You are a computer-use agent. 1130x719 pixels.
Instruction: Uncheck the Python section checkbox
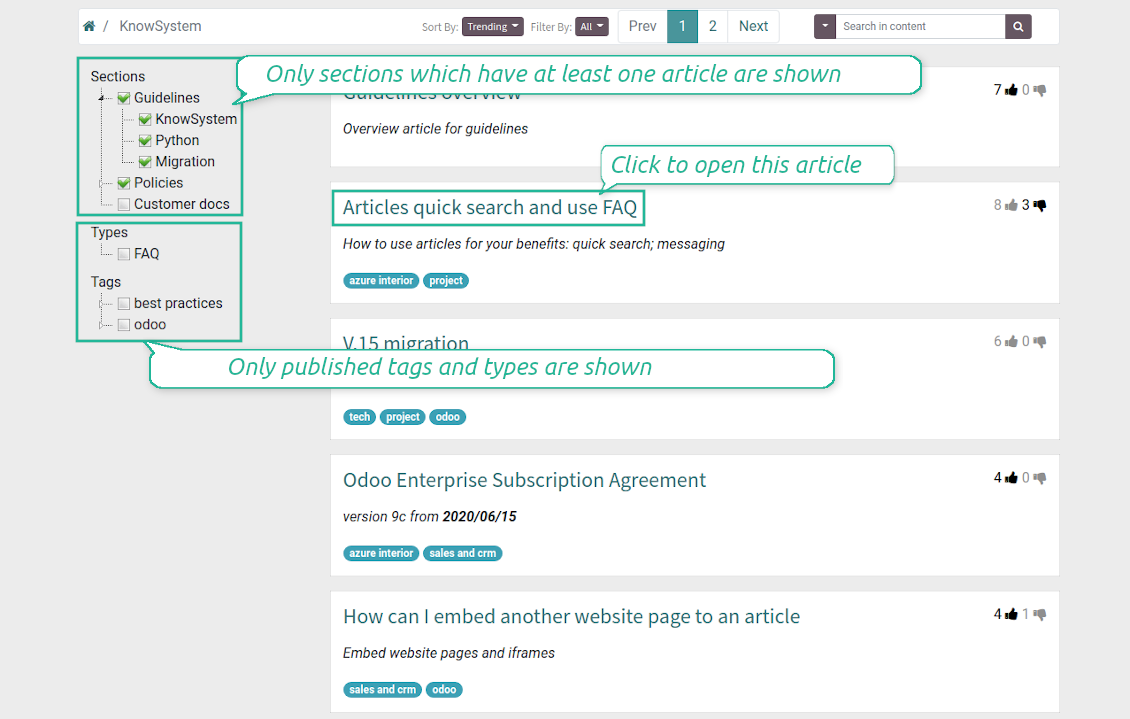point(145,140)
